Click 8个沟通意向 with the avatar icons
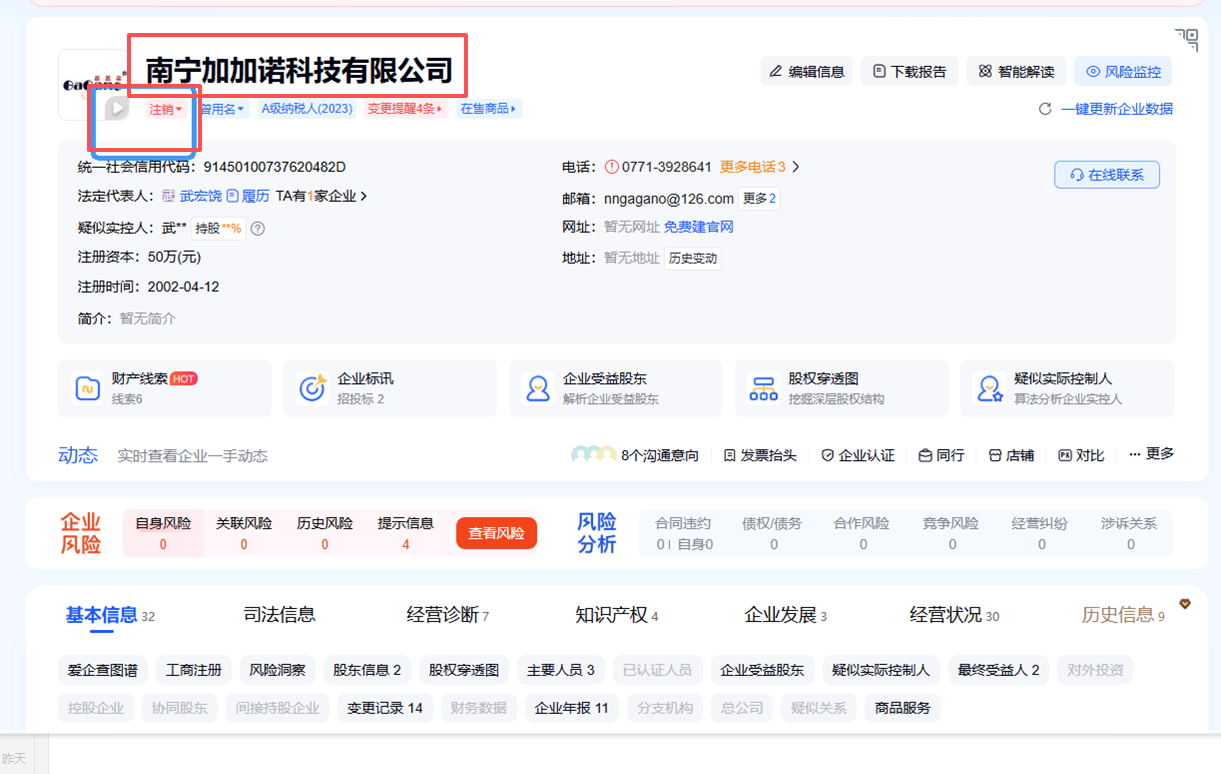 point(635,455)
